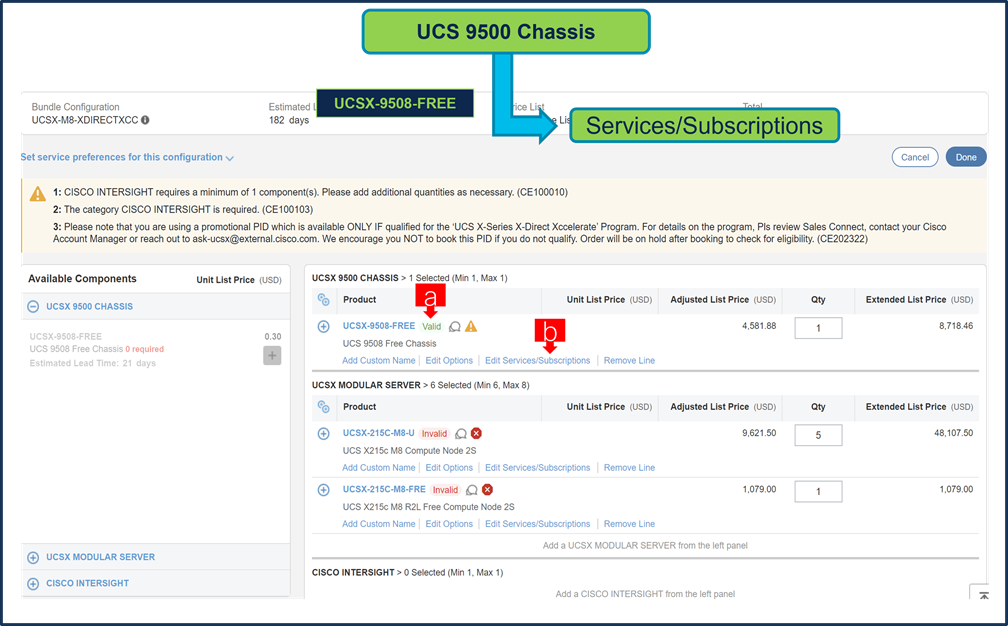Click the headset support icon for UCSX-215C-M8-U

point(460,434)
